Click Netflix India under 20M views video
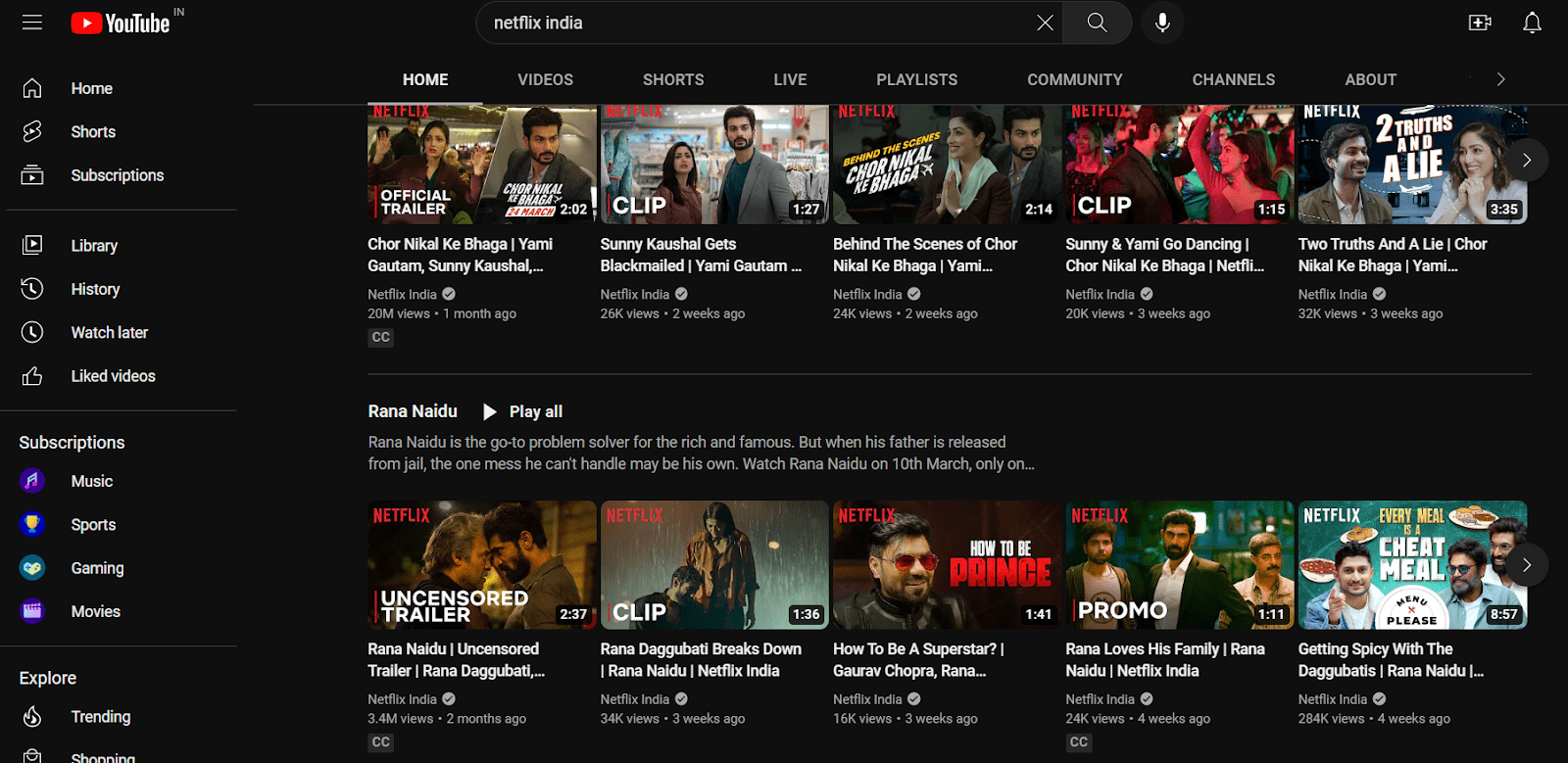1568x763 pixels. [x=402, y=294]
